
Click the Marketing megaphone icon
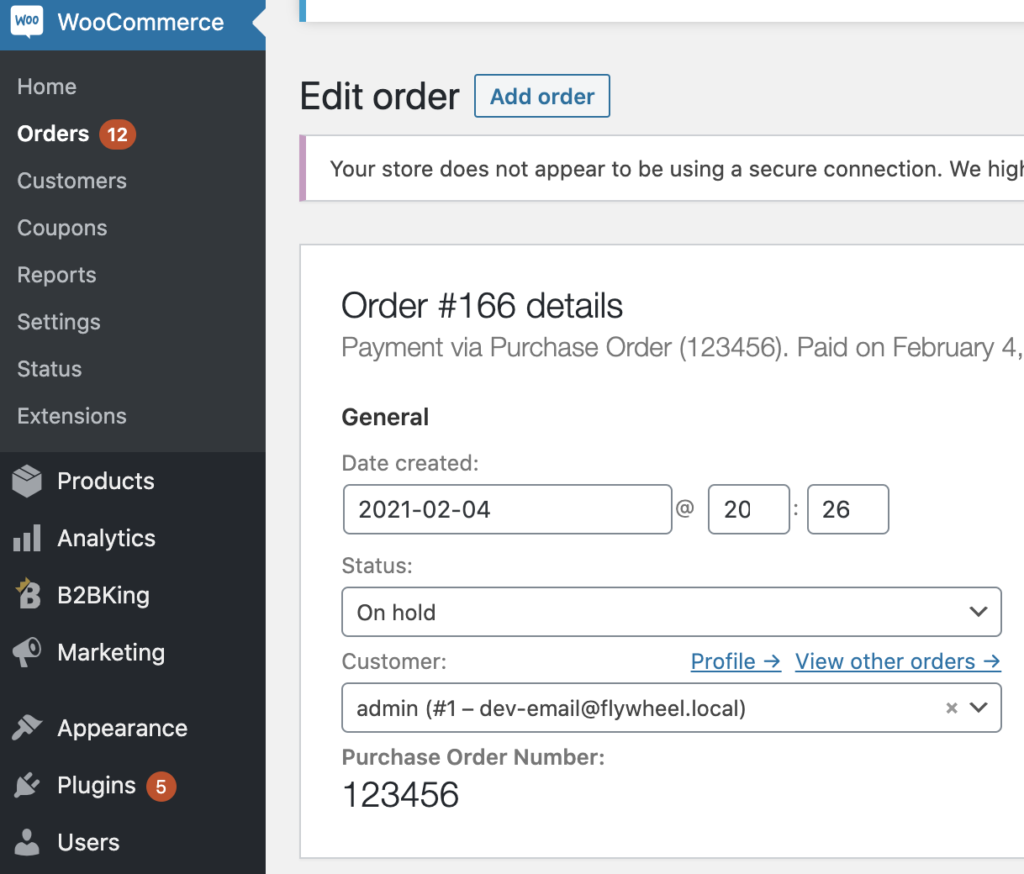pos(27,652)
